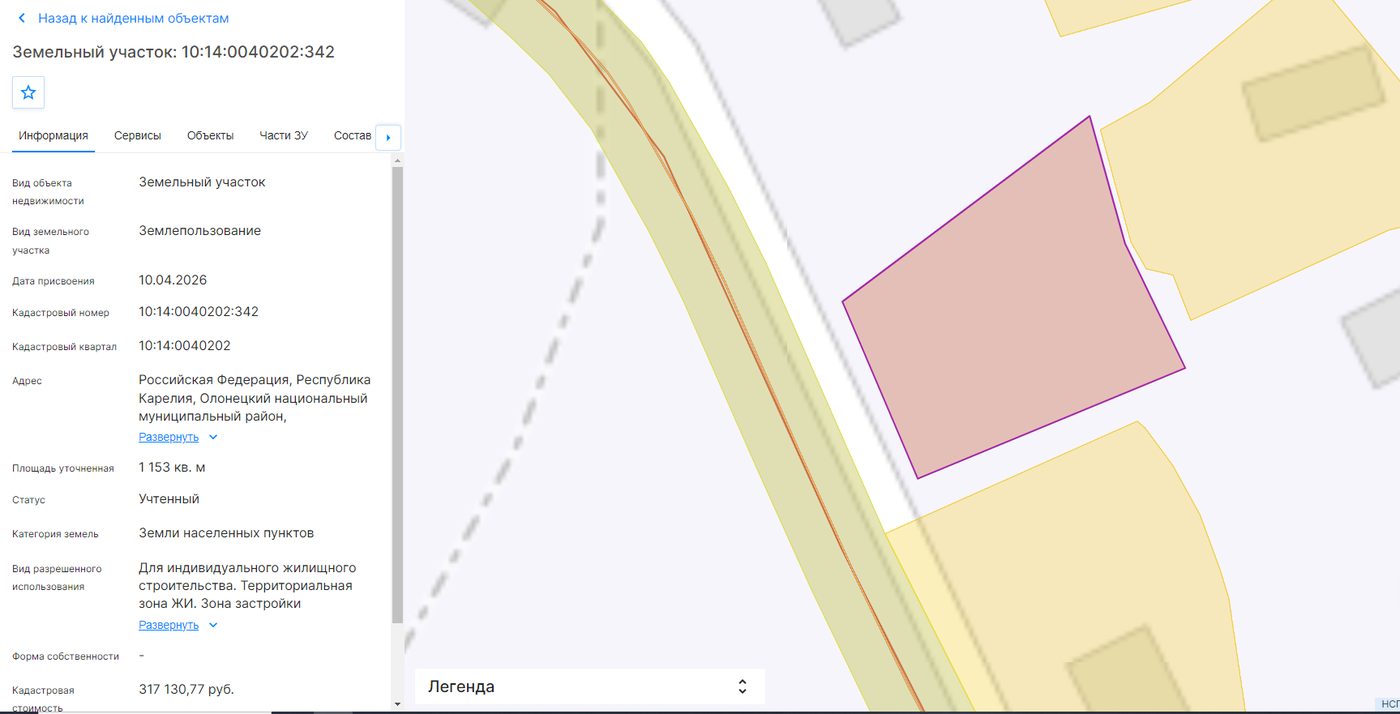Switch to the Сервисы tab
The width and height of the screenshot is (1400, 714).
tap(138, 136)
